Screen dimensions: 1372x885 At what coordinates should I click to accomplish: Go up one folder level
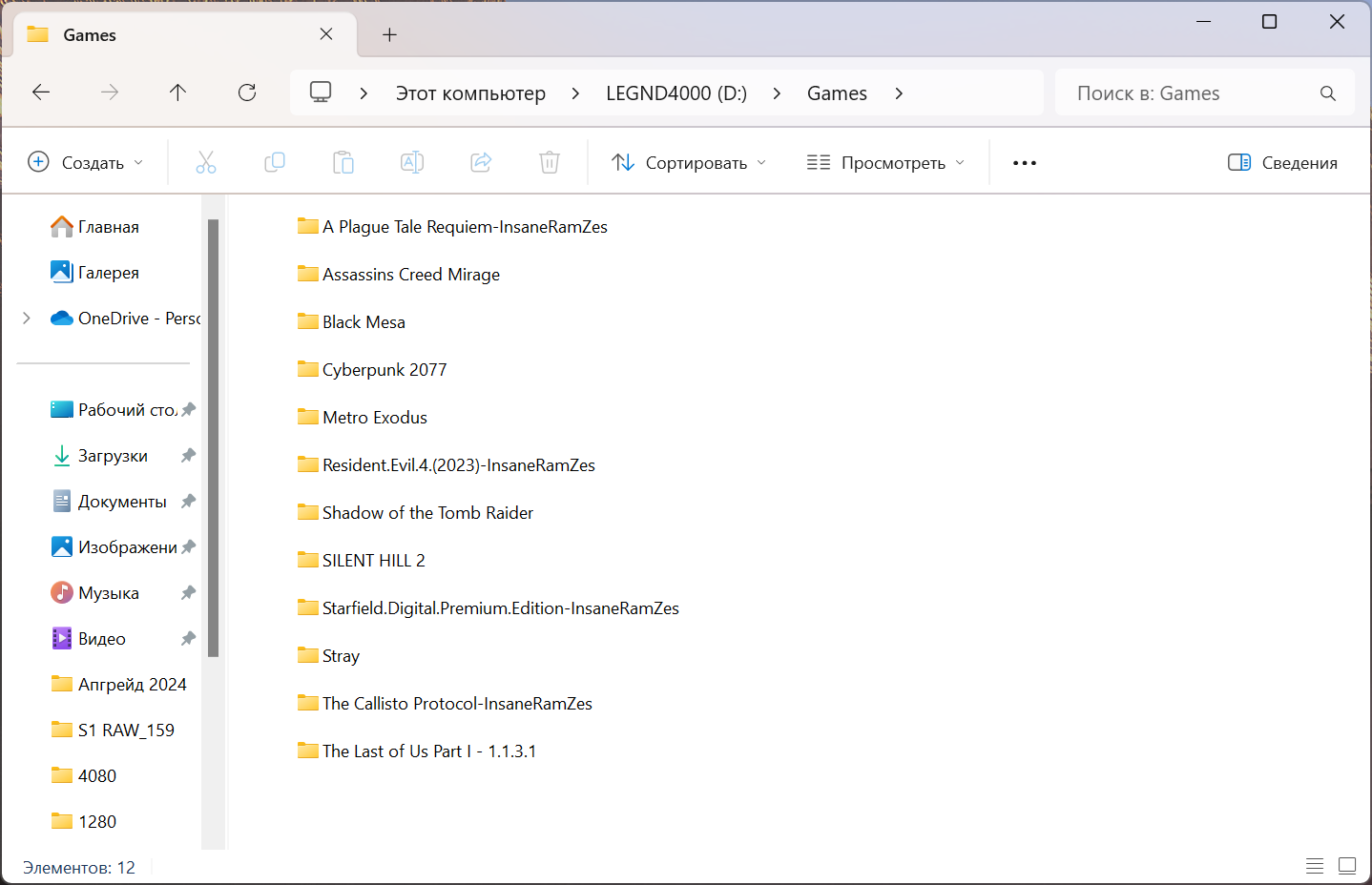[x=177, y=93]
